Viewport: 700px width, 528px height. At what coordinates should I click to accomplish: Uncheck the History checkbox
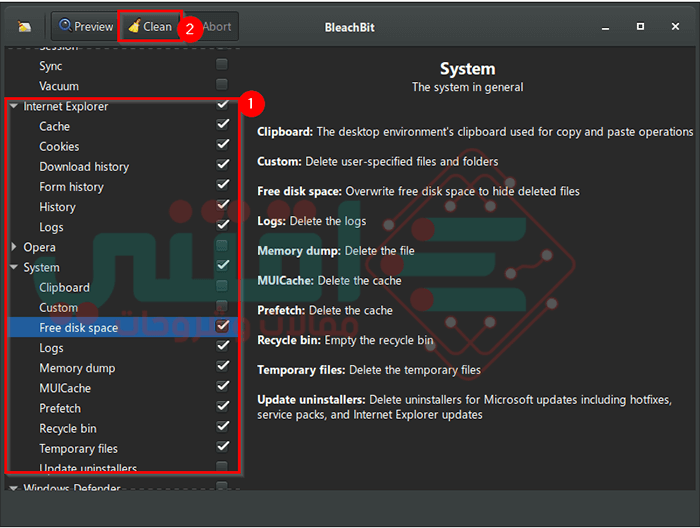[222, 205]
